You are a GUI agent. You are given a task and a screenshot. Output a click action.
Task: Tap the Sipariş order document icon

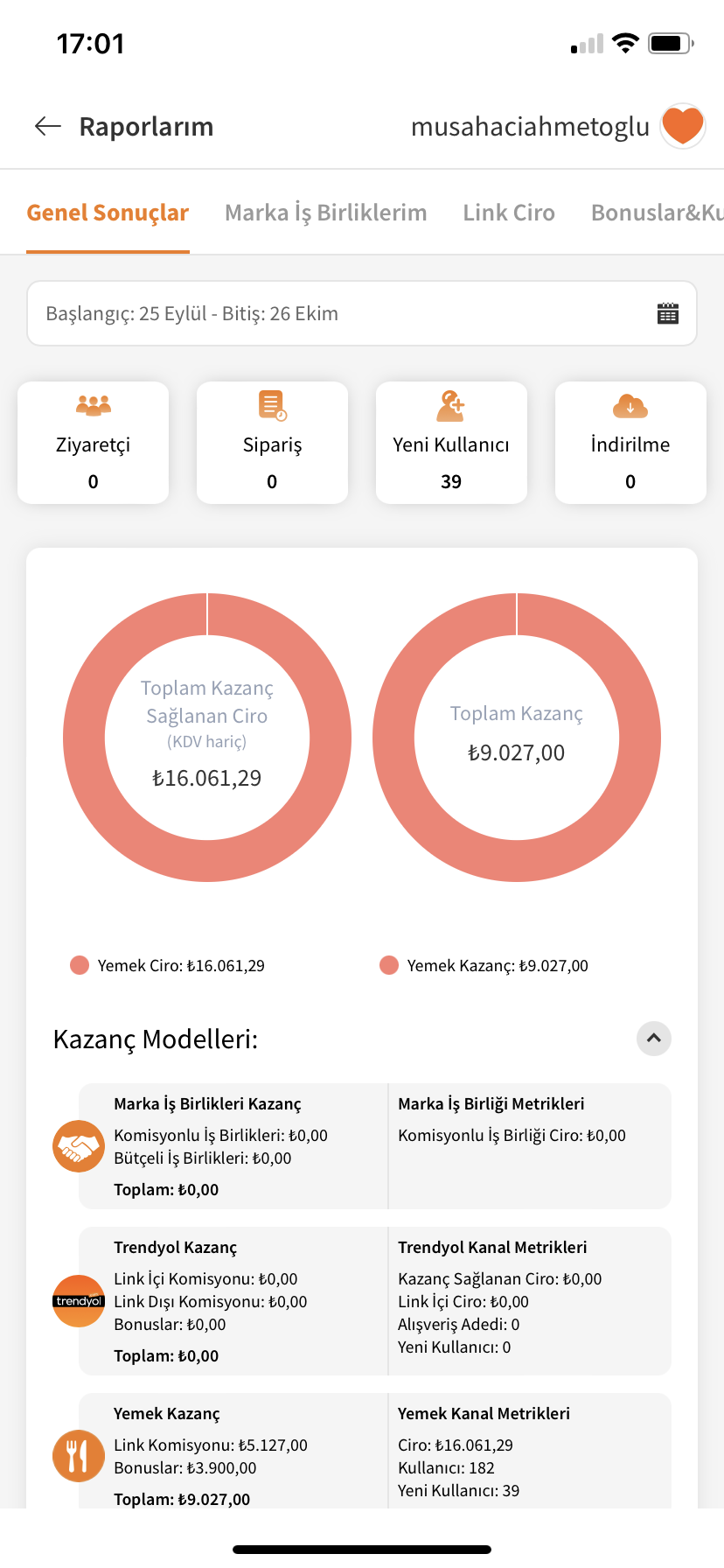tap(272, 406)
